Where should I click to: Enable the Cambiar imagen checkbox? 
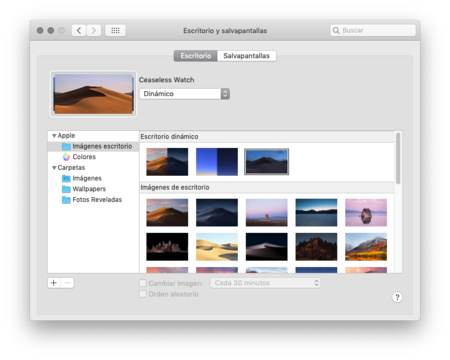pyautogui.click(x=143, y=283)
